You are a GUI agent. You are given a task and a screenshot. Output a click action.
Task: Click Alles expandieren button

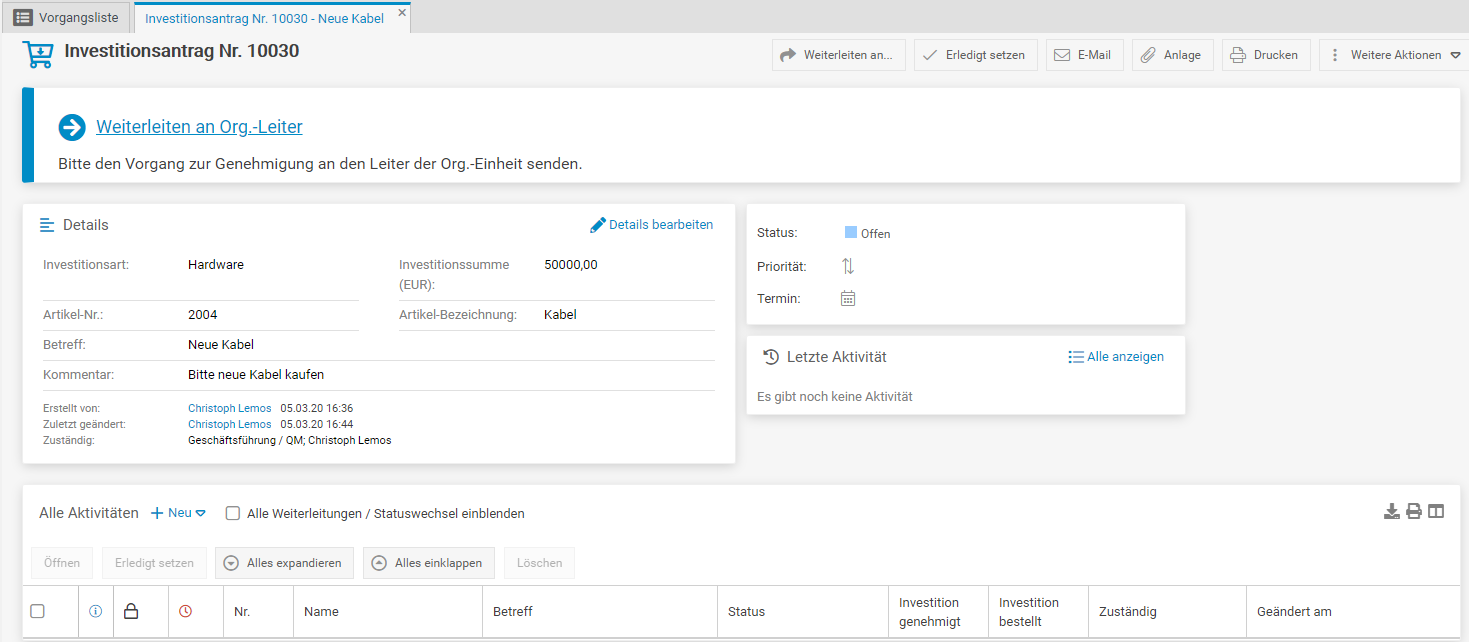point(284,563)
